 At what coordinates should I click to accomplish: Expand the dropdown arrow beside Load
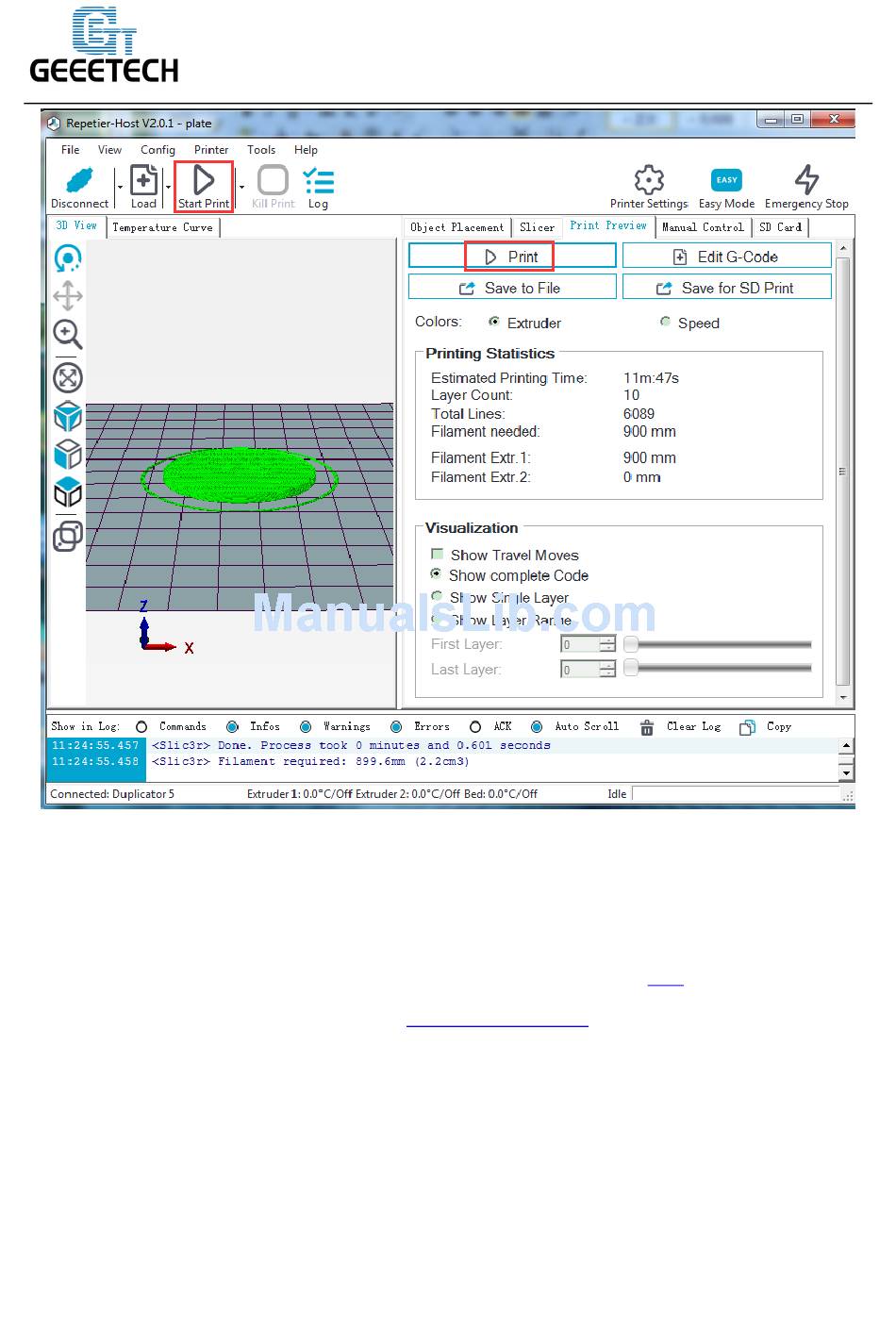[169, 187]
